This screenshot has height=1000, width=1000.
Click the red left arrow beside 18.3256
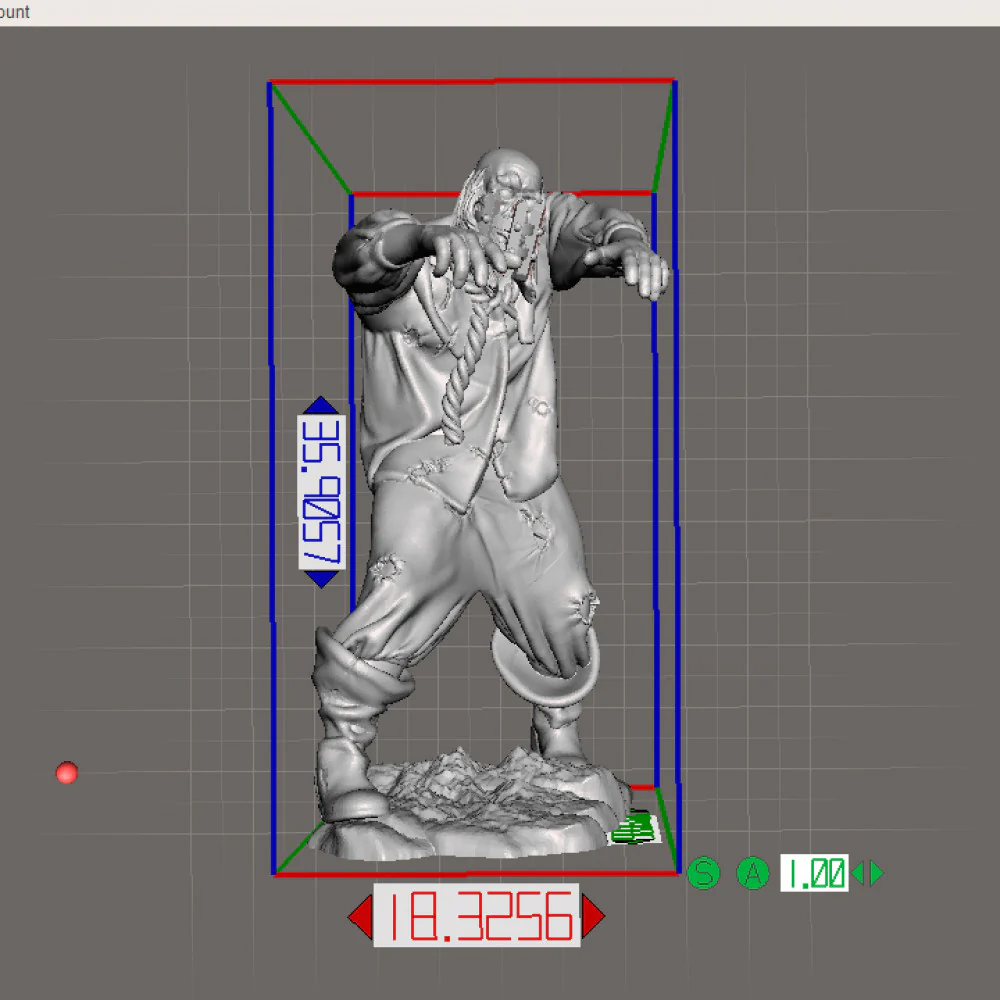click(x=360, y=916)
